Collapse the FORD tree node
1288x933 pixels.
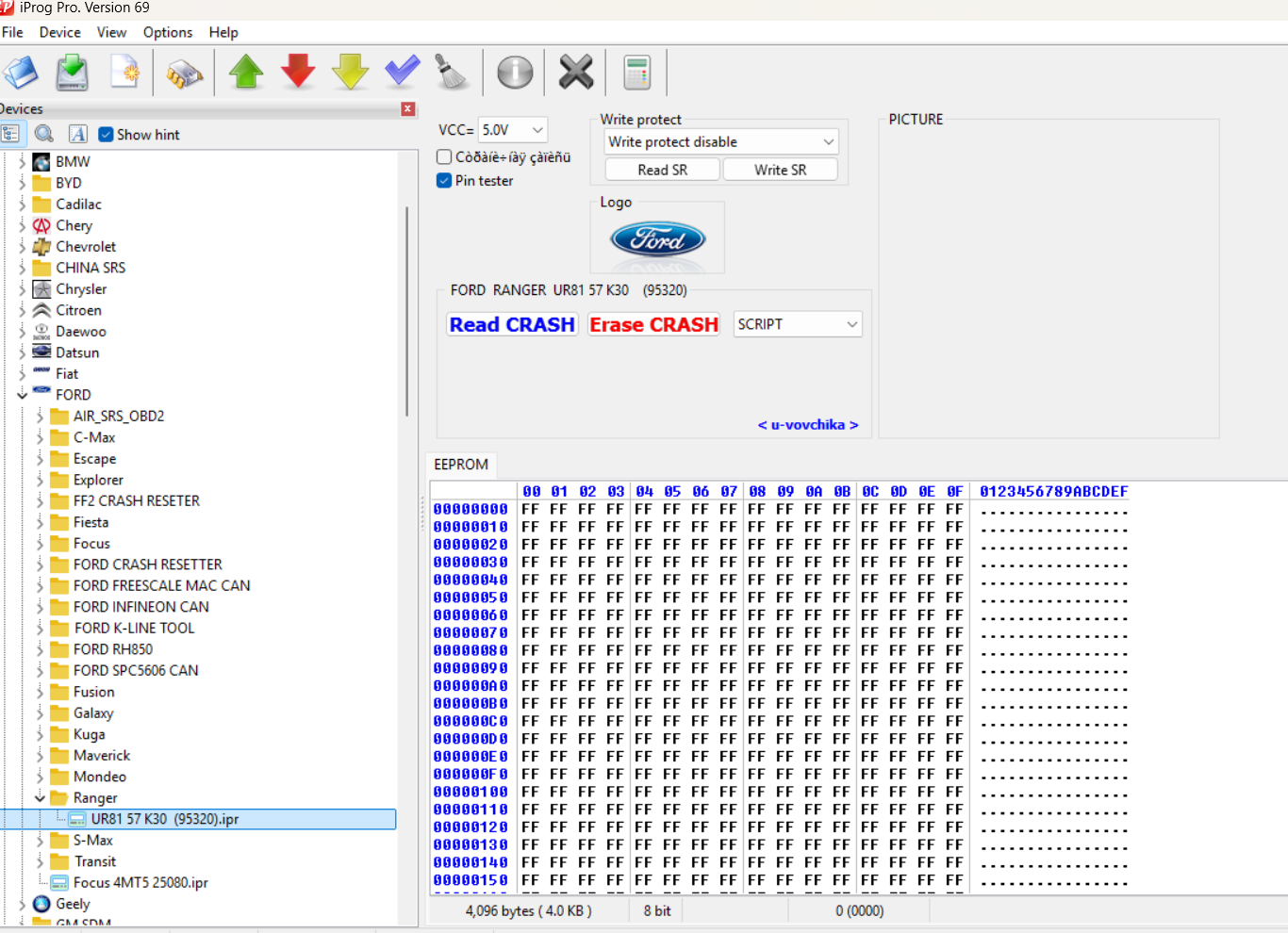point(22,395)
